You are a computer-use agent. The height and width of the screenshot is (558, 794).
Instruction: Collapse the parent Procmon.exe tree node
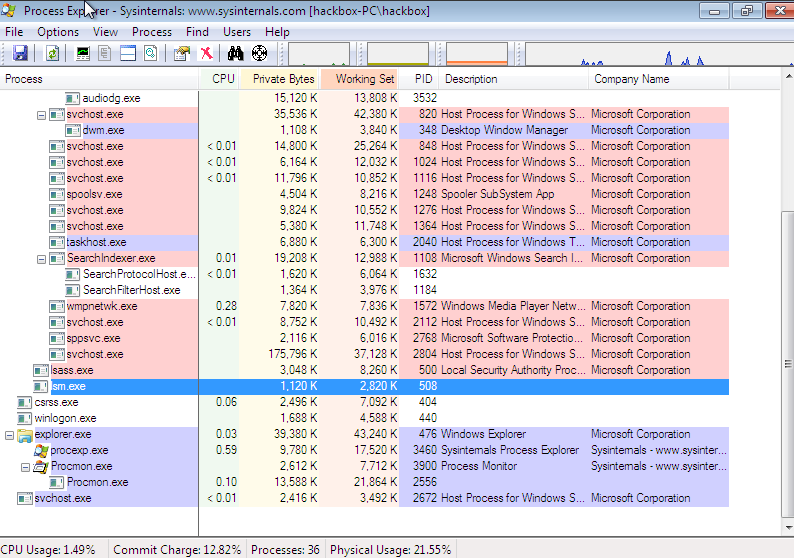pos(25,467)
